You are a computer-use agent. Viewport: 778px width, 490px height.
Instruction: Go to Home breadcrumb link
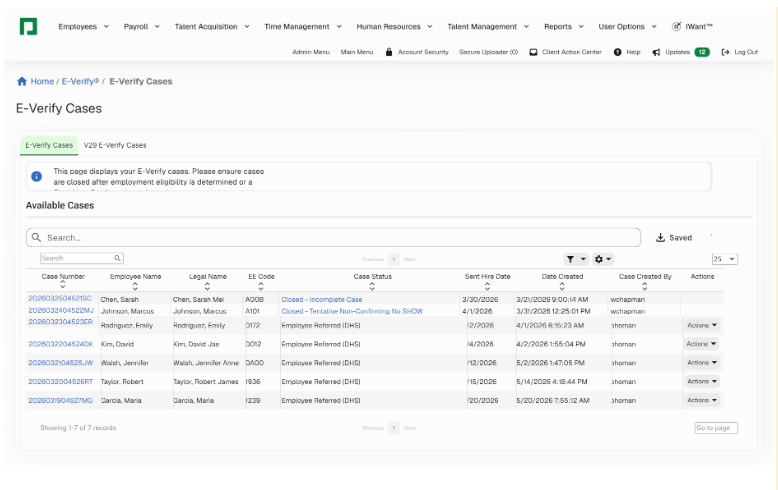42,81
